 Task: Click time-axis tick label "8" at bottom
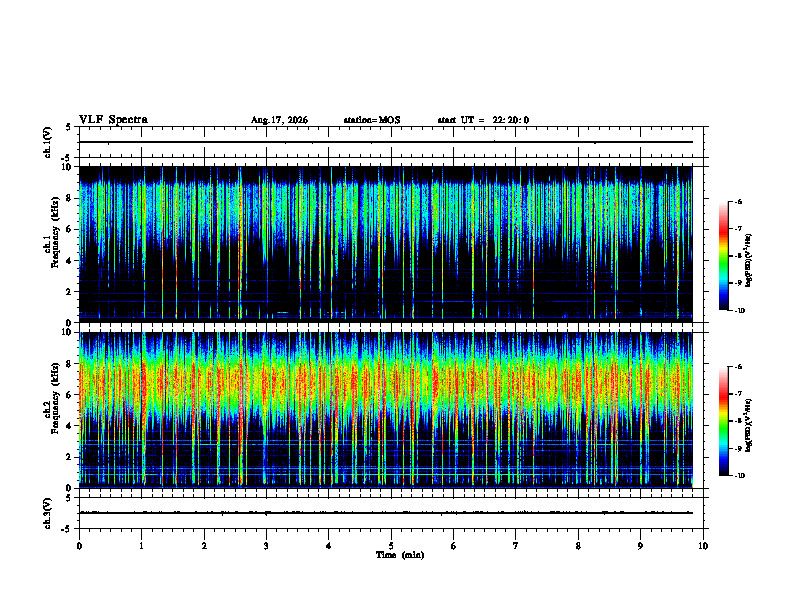point(578,546)
